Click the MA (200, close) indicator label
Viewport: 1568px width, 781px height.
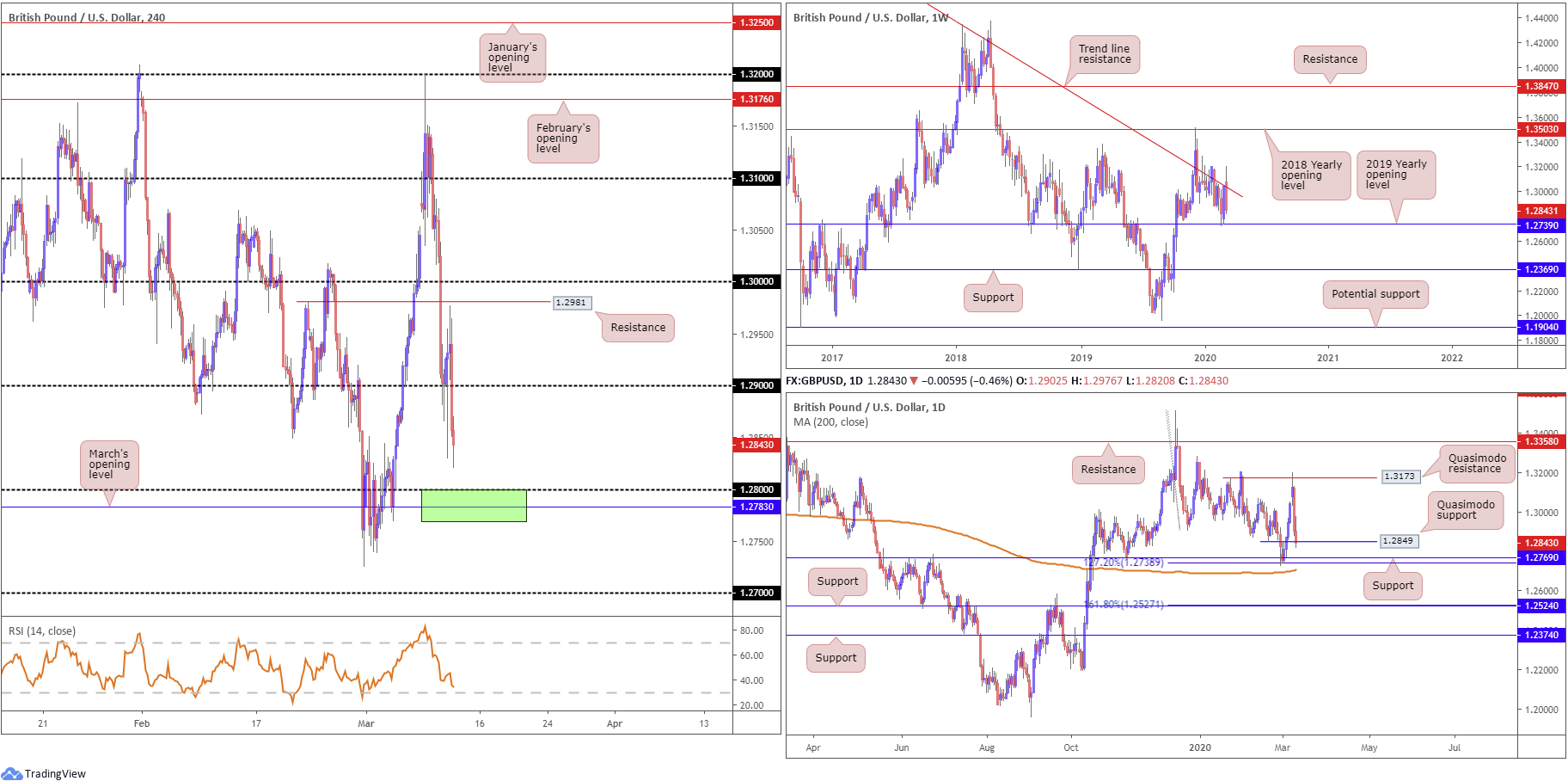[x=830, y=422]
